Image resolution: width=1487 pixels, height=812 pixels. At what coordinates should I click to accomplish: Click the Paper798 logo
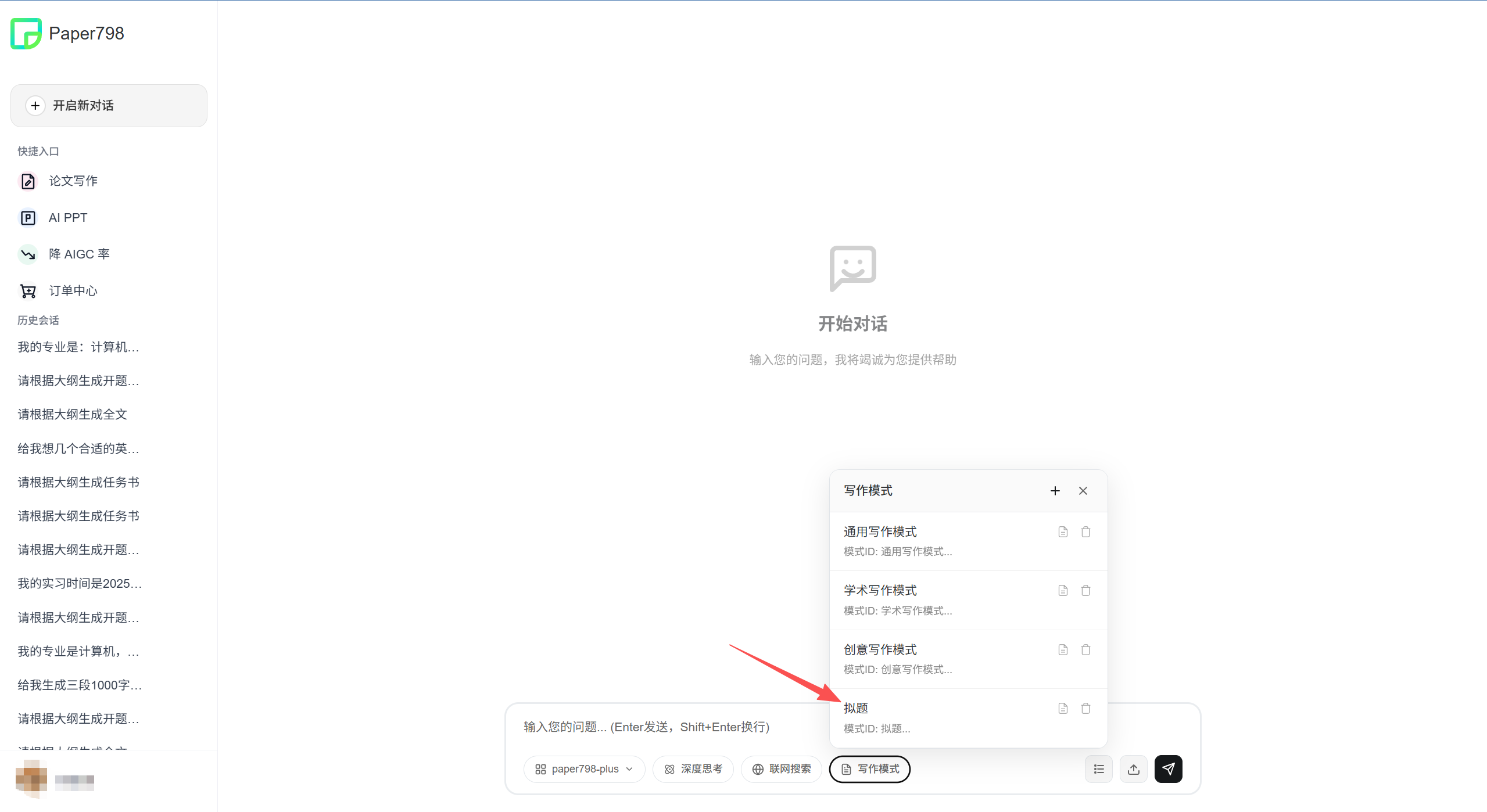pyautogui.click(x=26, y=34)
